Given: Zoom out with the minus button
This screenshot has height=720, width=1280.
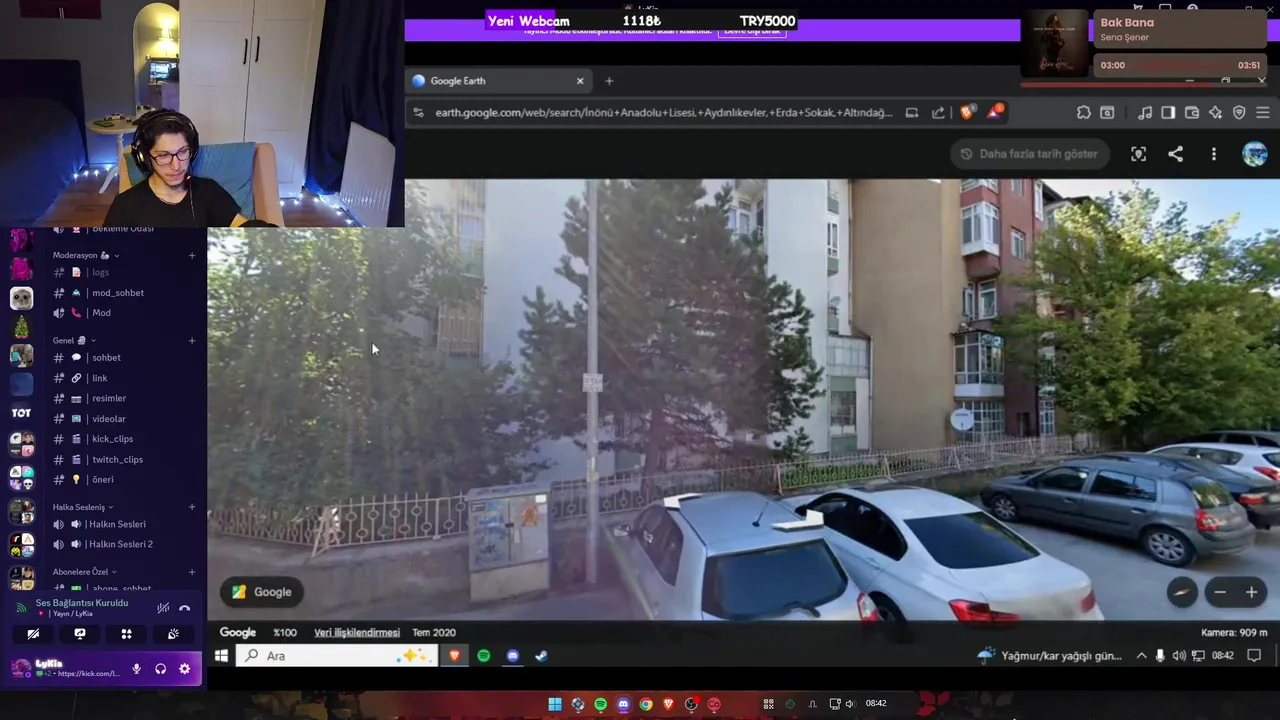Looking at the screenshot, I should pos(1220,592).
